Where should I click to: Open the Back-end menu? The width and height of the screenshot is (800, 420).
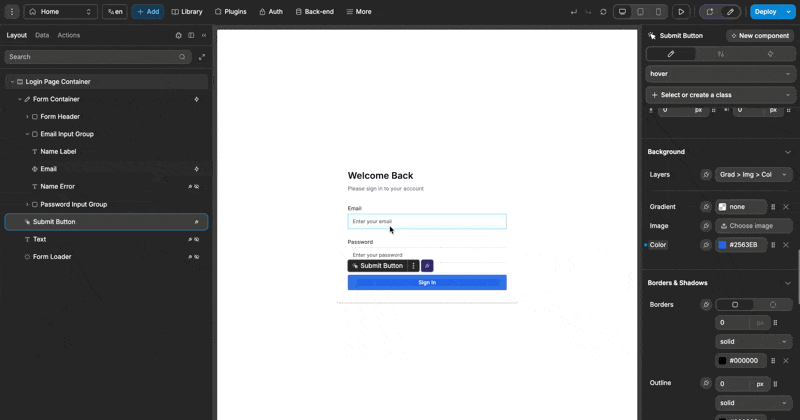tap(315, 12)
